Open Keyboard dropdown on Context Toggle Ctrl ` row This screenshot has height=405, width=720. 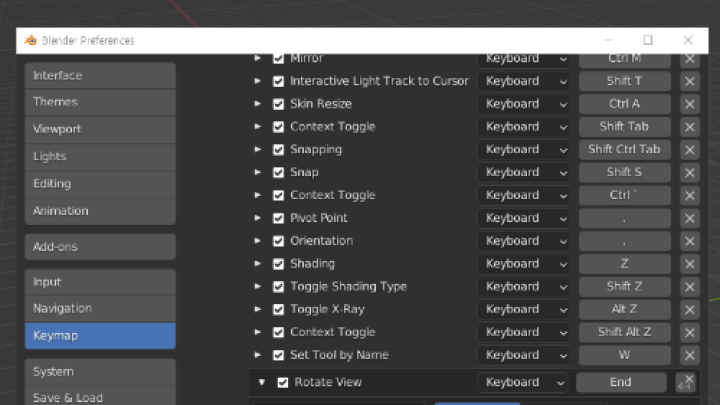pos(523,195)
